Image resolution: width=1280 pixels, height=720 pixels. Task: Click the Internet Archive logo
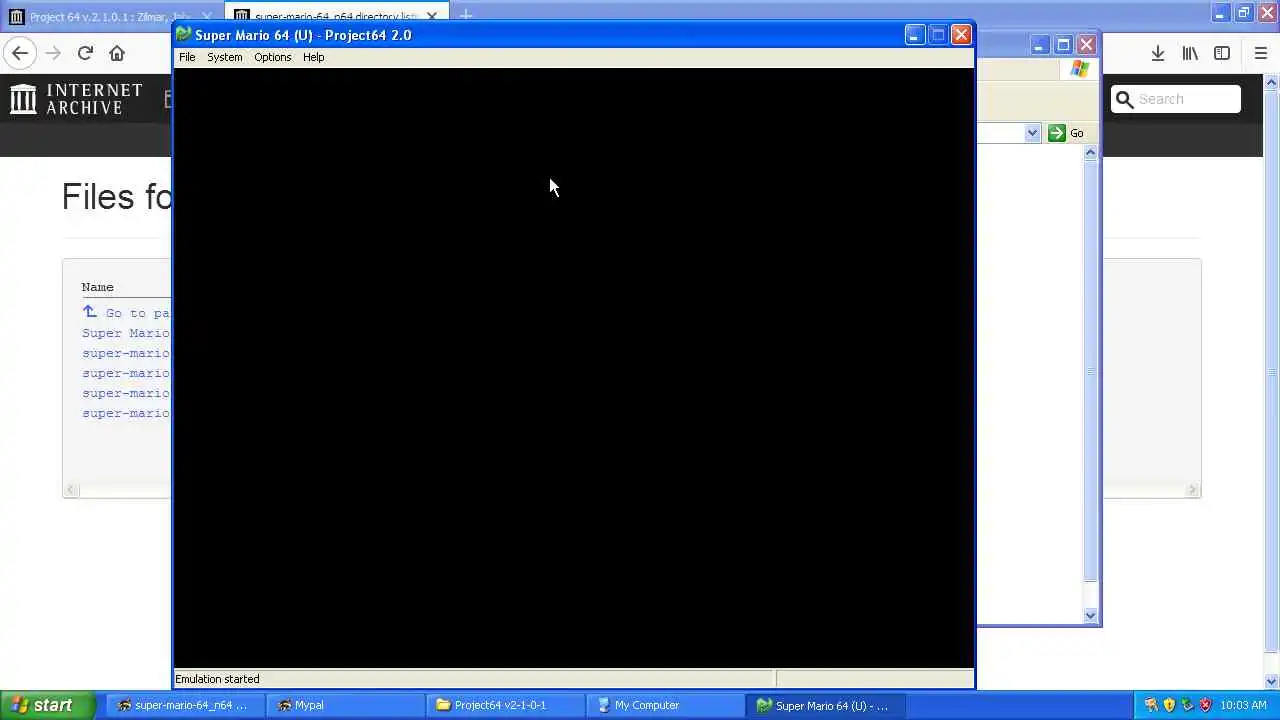coord(77,98)
